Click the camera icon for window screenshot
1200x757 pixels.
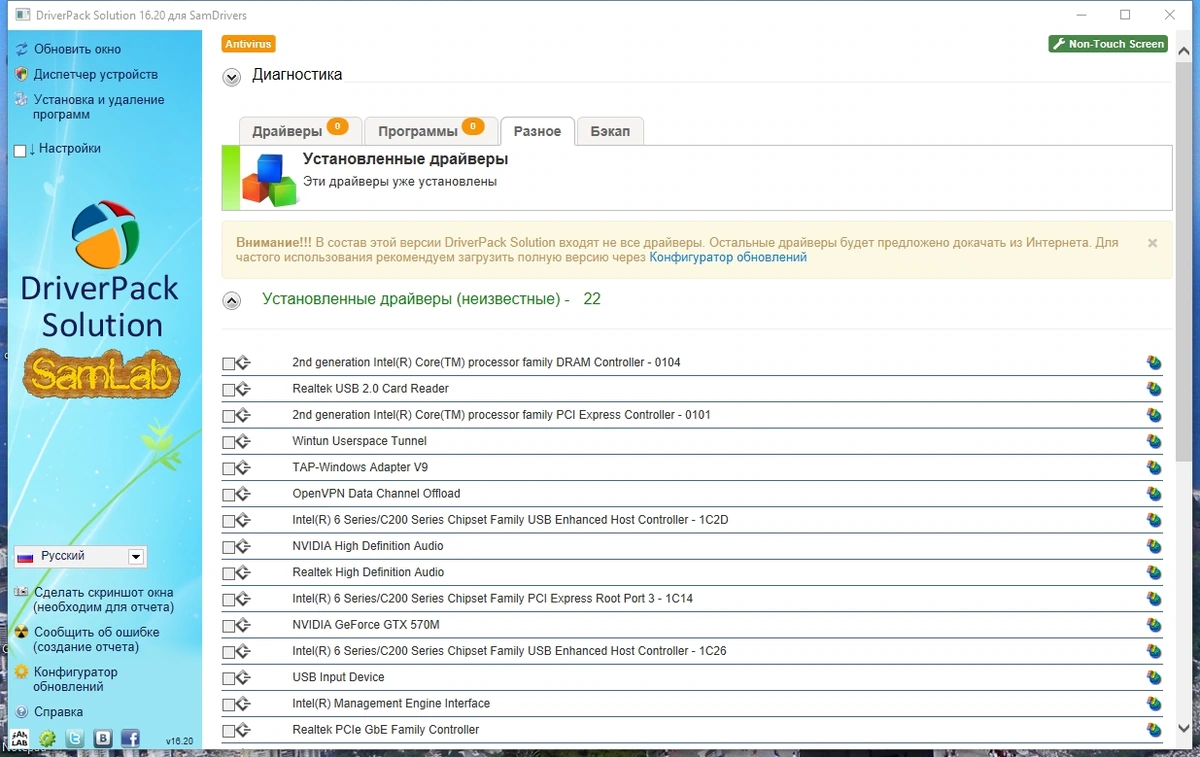pos(21,593)
